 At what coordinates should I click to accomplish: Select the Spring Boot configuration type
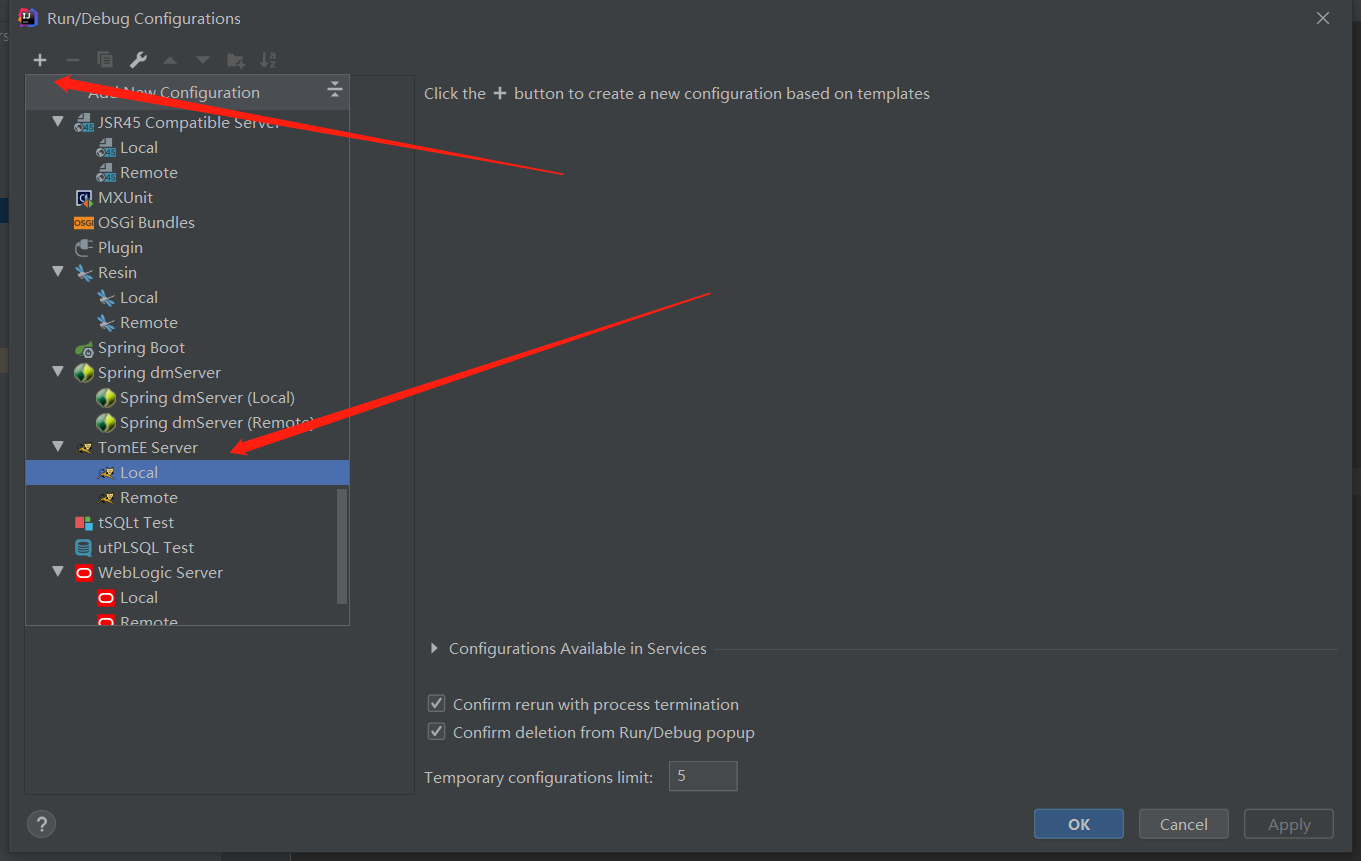click(x=188, y=348)
